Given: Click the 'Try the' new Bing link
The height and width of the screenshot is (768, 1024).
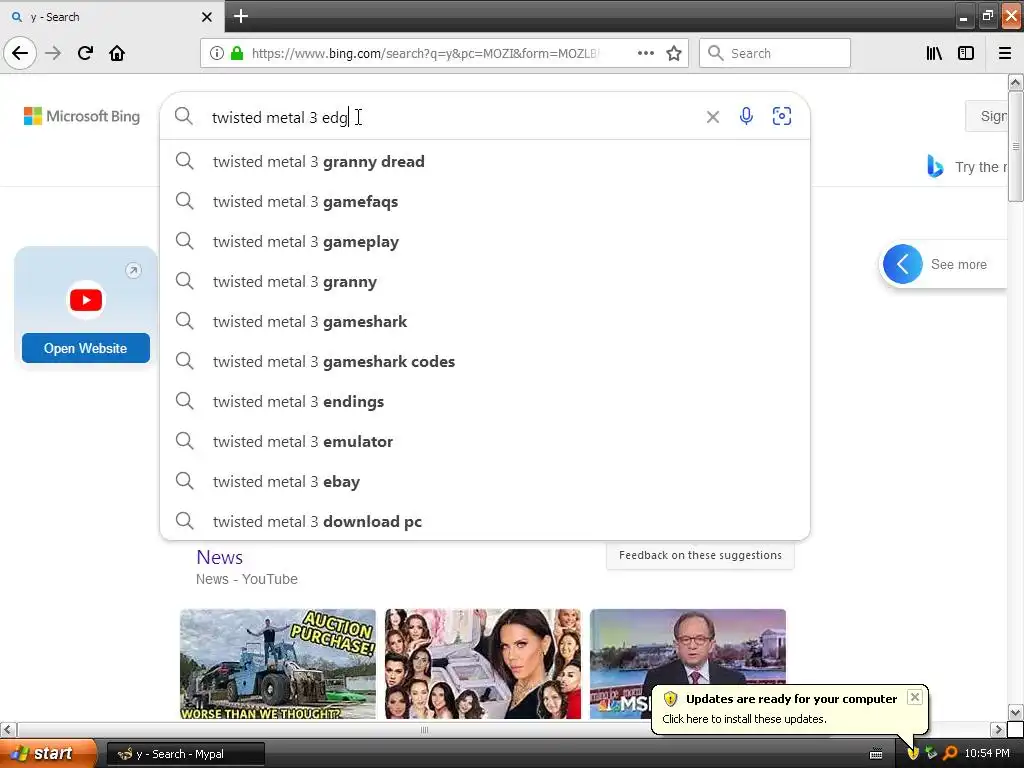Looking at the screenshot, I should point(980,167).
